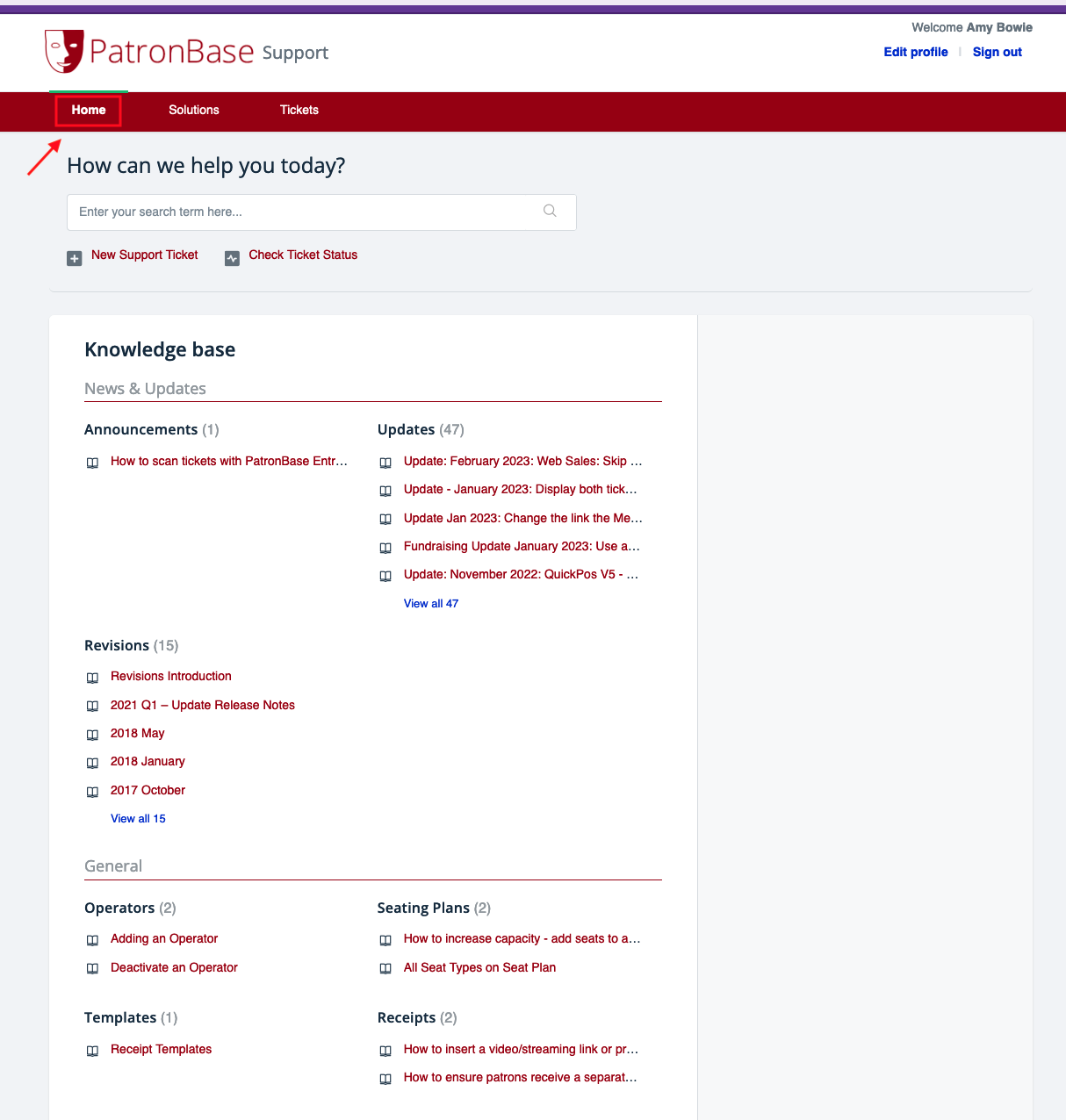The image size is (1066, 1120).
Task: Click book icon beside Update Jan 2023 article
Action: coord(385,520)
